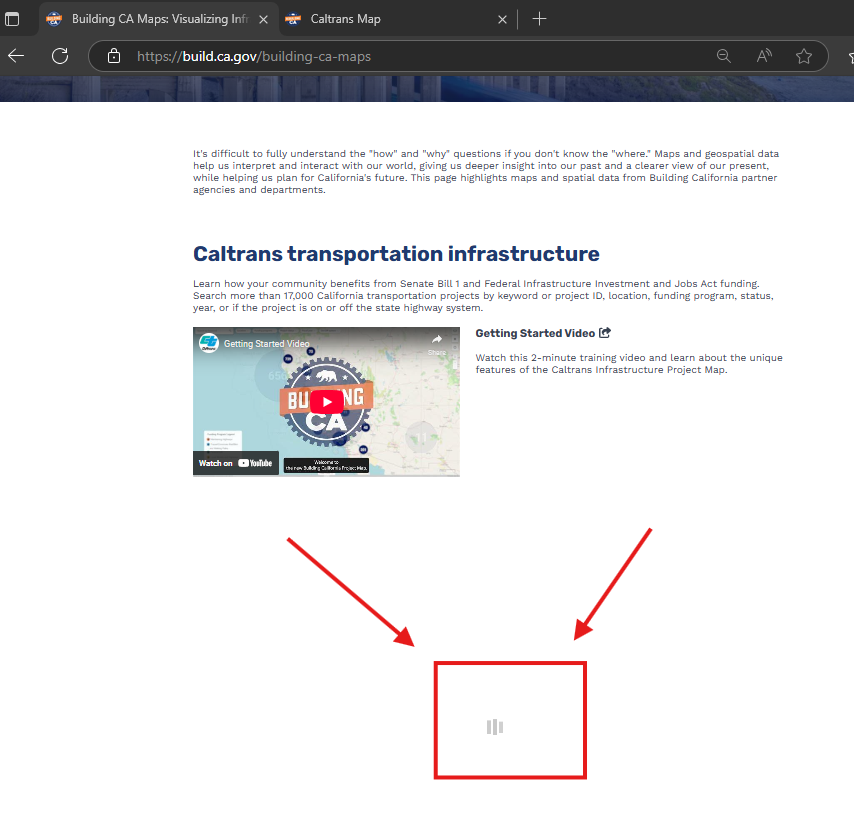Click the video title 'Getting Started Video'
The image size is (854, 826).
[x=266, y=344]
